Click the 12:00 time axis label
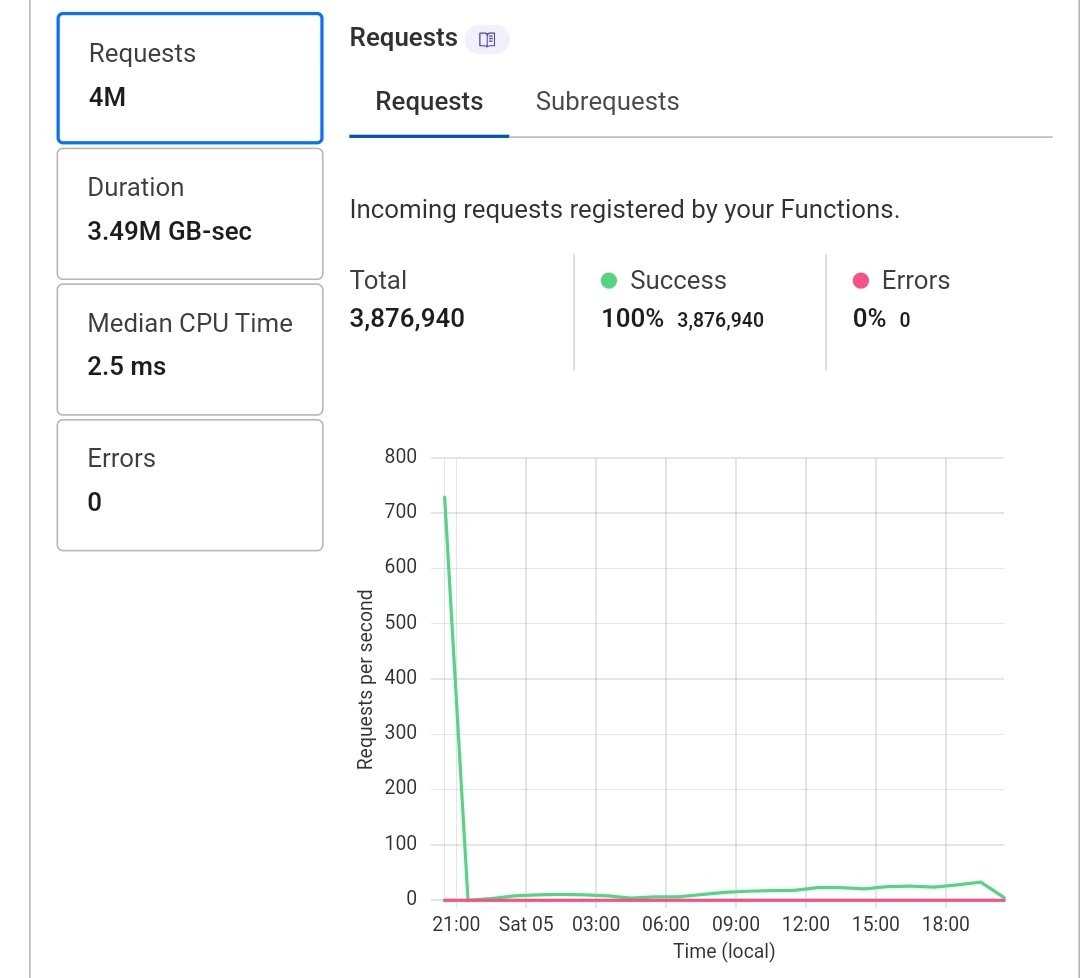 [805, 924]
